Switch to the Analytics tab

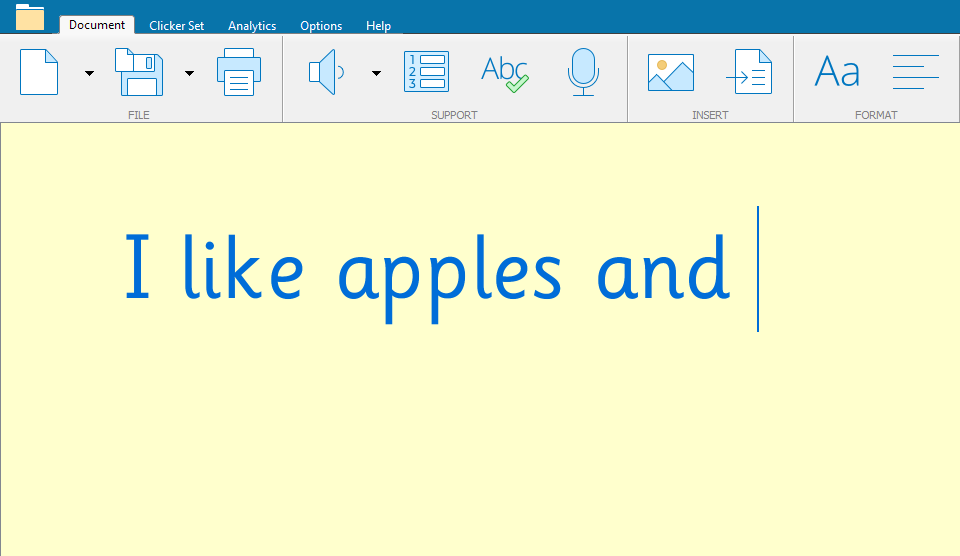click(x=252, y=26)
